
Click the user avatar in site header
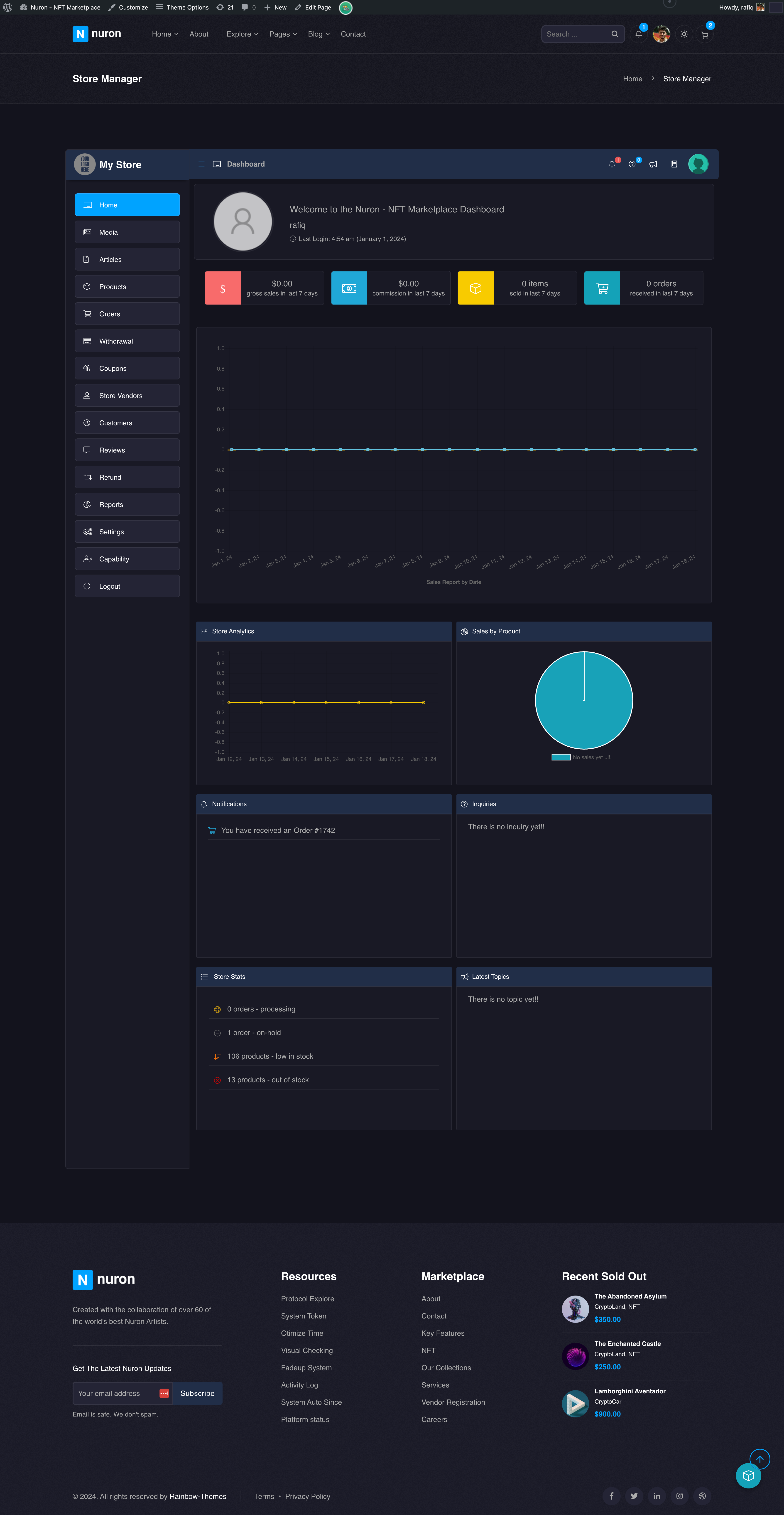(661, 34)
